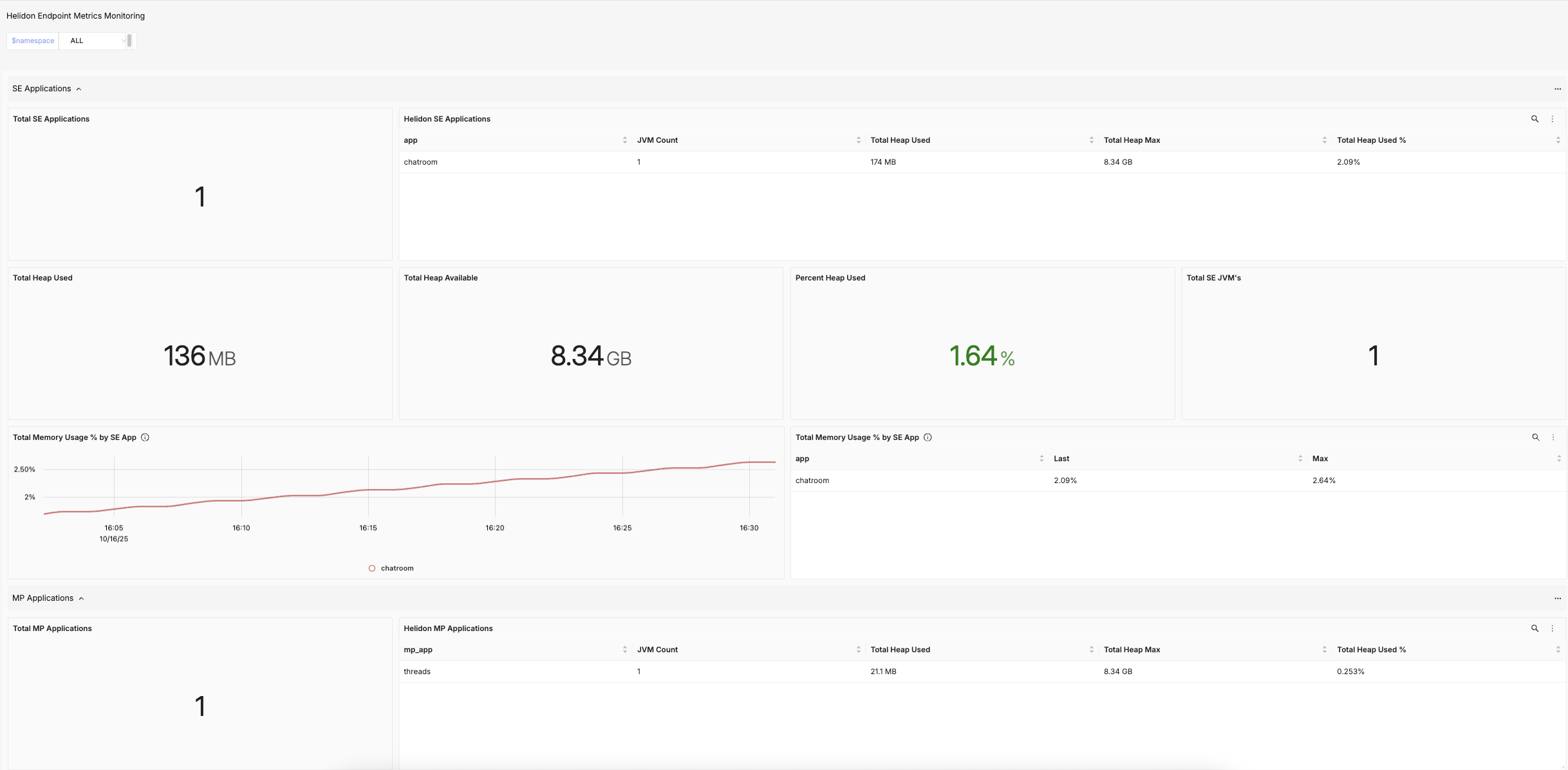The image size is (1568, 770).
Task: Collapse the SE Applications row
Action: pyautogui.click(x=79, y=89)
